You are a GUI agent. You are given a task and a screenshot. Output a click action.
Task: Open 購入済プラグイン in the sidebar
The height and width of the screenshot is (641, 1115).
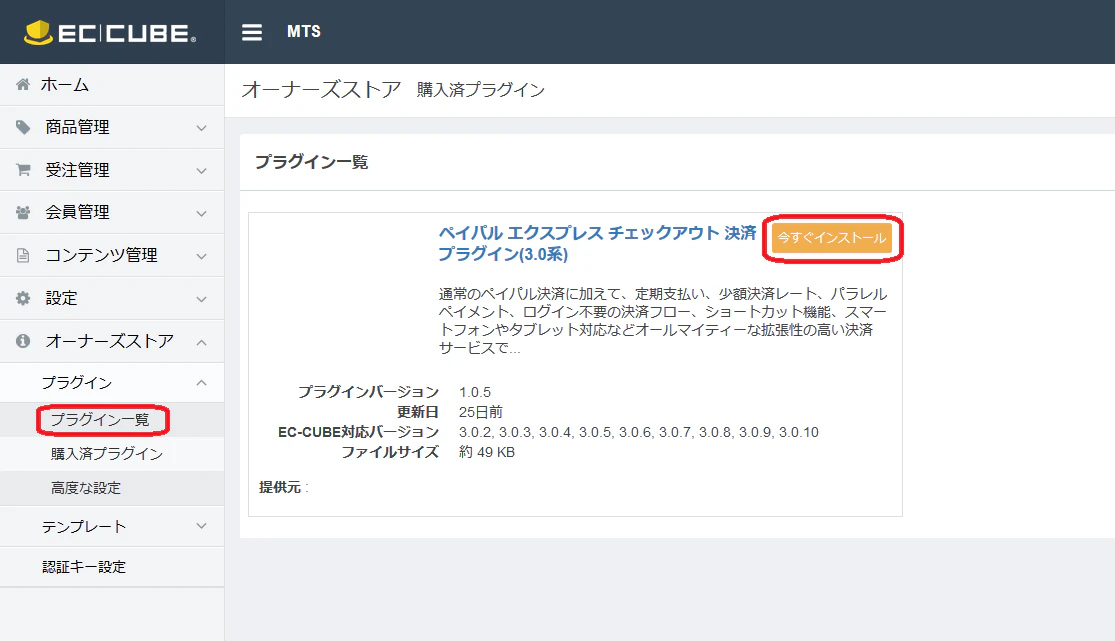point(107,454)
